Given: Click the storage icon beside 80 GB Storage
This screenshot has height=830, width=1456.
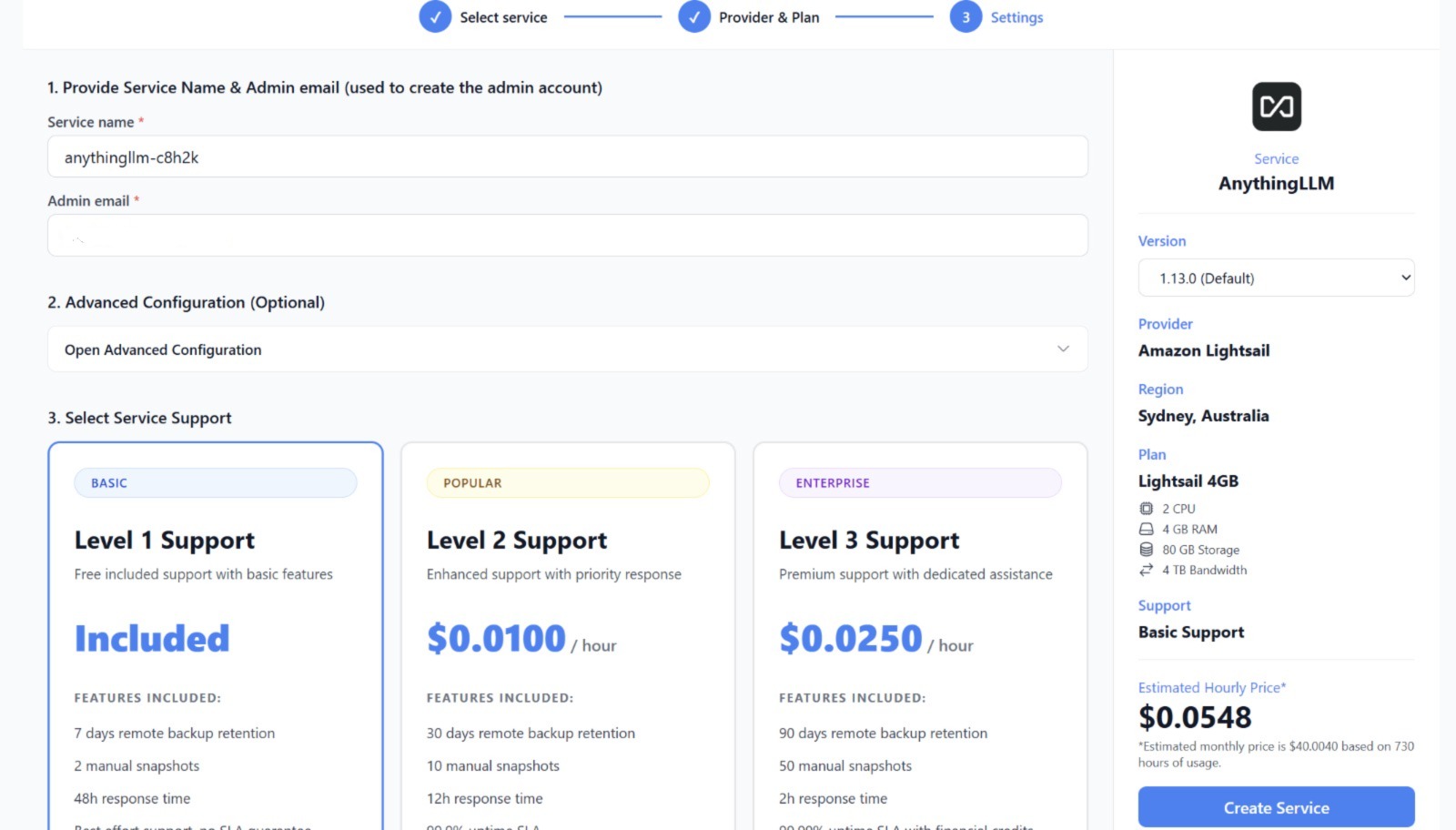Looking at the screenshot, I should click(1146, 550).
